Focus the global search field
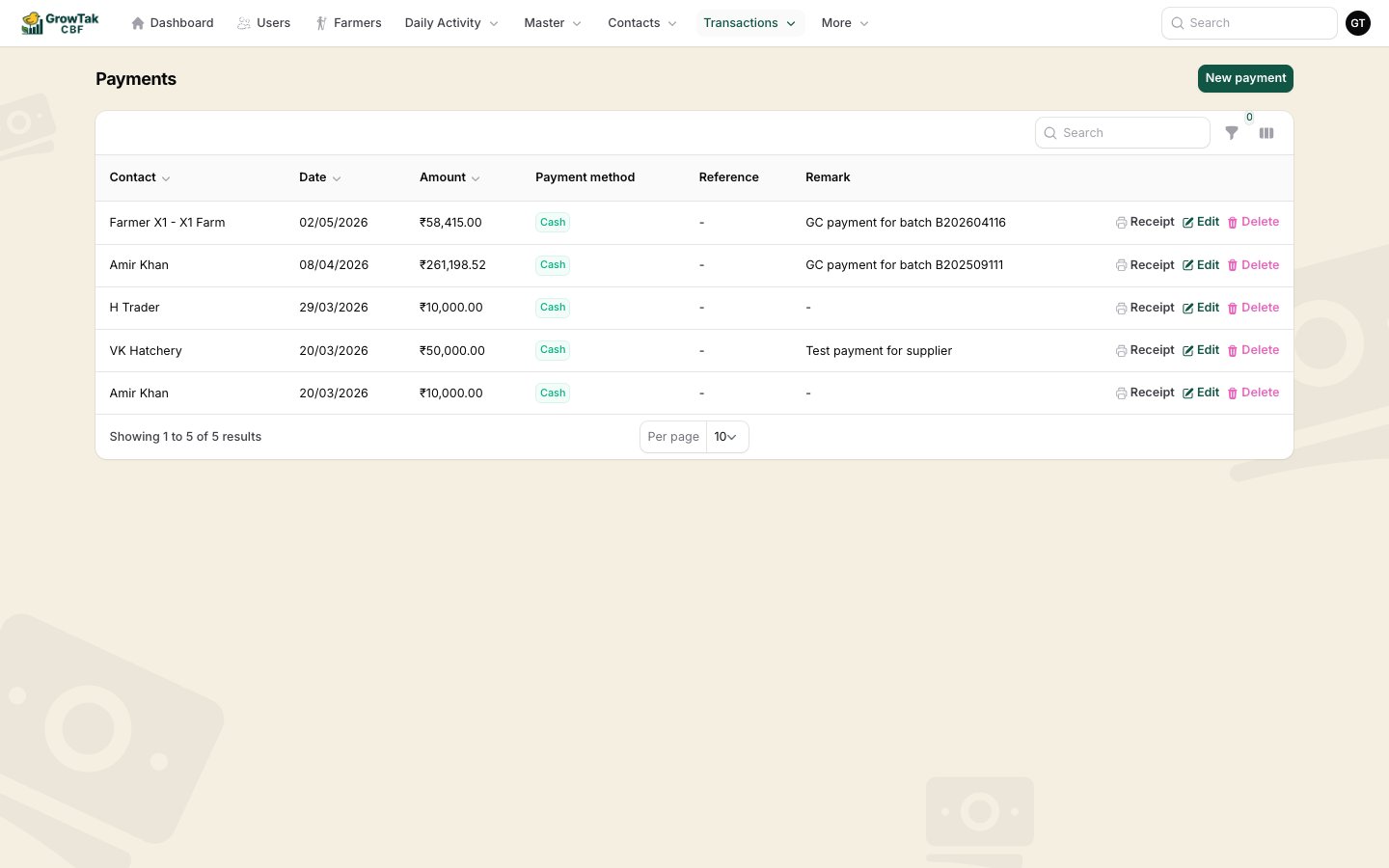1389x868 pixels. point(1249,23)
